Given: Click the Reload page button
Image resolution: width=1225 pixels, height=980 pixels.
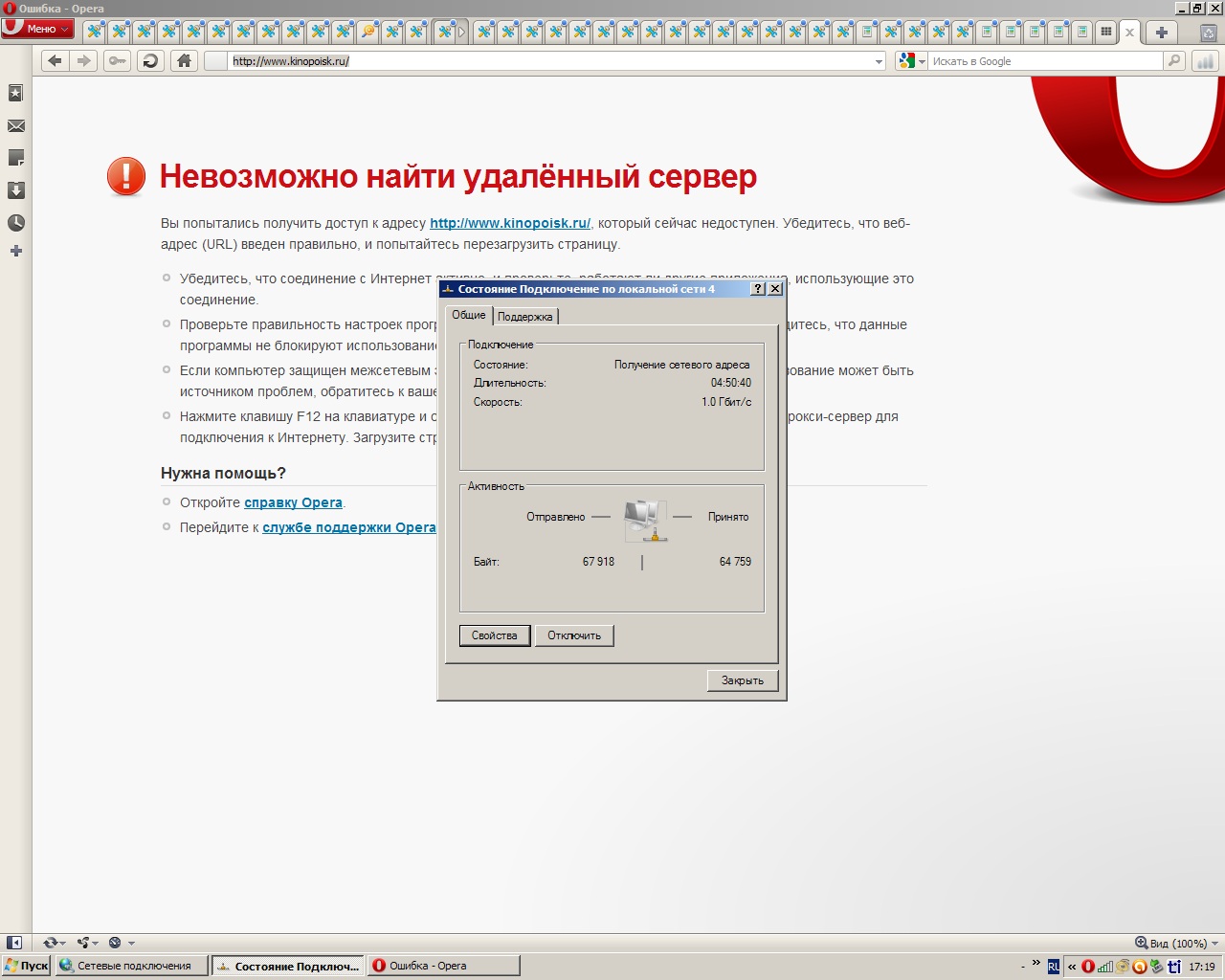Looking at the screenshot, I should [x=150, y=61].
